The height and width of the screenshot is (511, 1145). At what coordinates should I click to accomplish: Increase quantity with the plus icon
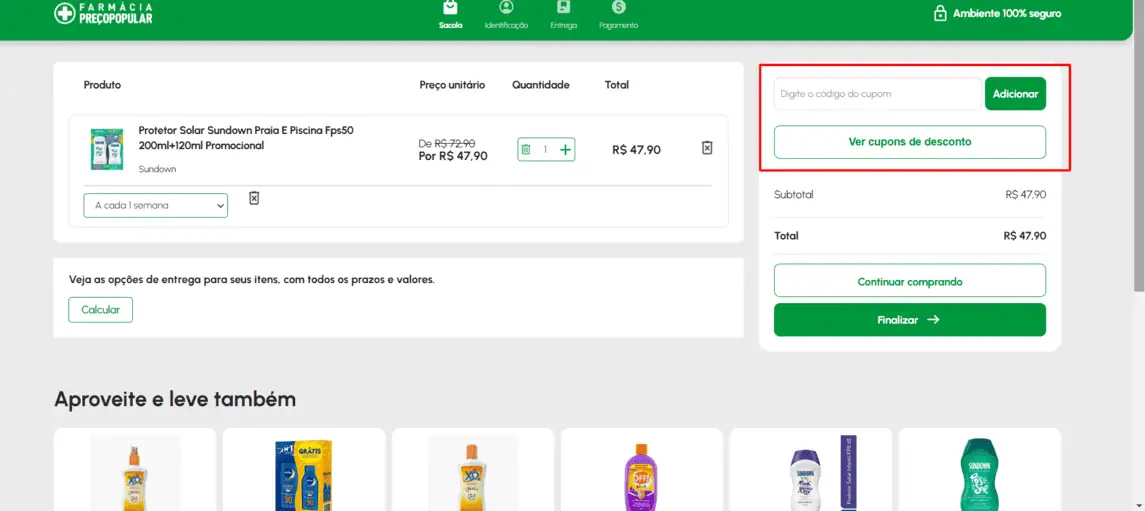pos(565,150)
